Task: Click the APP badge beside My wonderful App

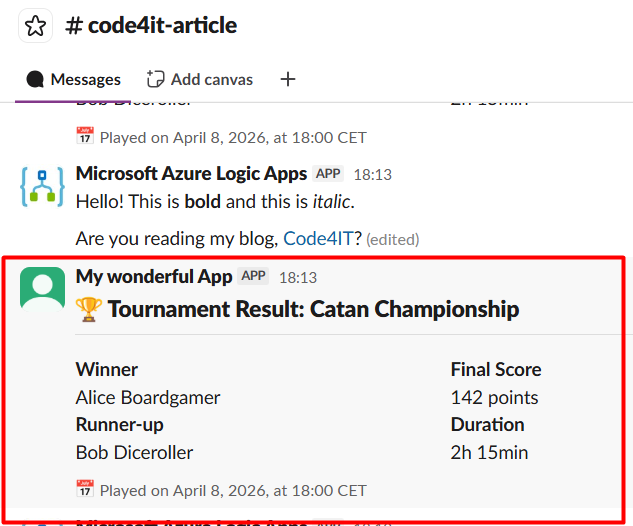Action: (255, 276)
